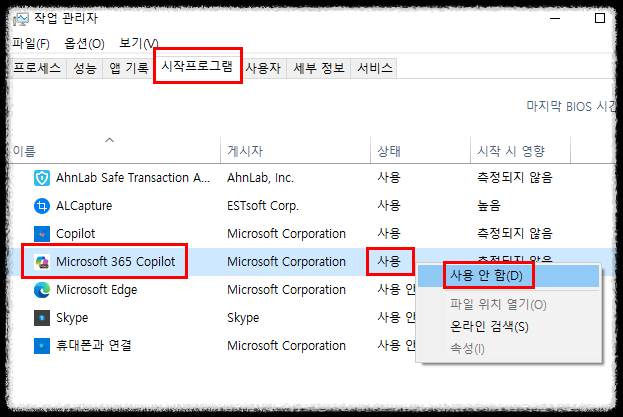Click Skype publisher cell
This screenshot has width=623, height=417.
tap(243, 318)
